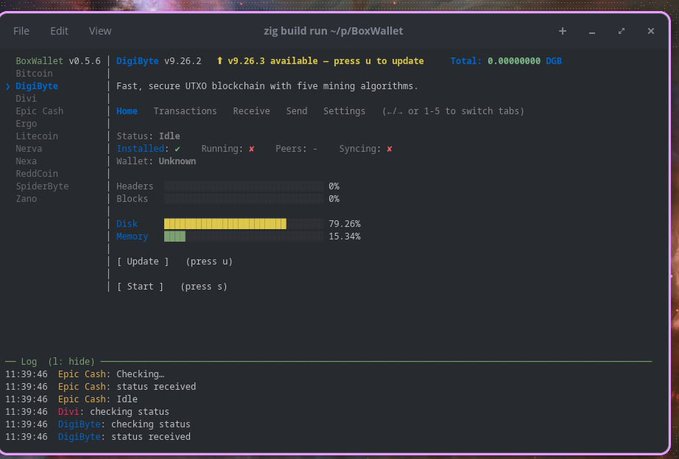Switch to the Send tab
679x459 pixels.
pyautogui.click(x=297, y=111)
